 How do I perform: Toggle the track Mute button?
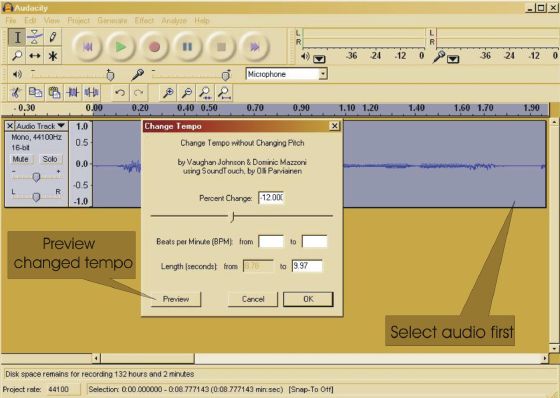click(20, 159)
